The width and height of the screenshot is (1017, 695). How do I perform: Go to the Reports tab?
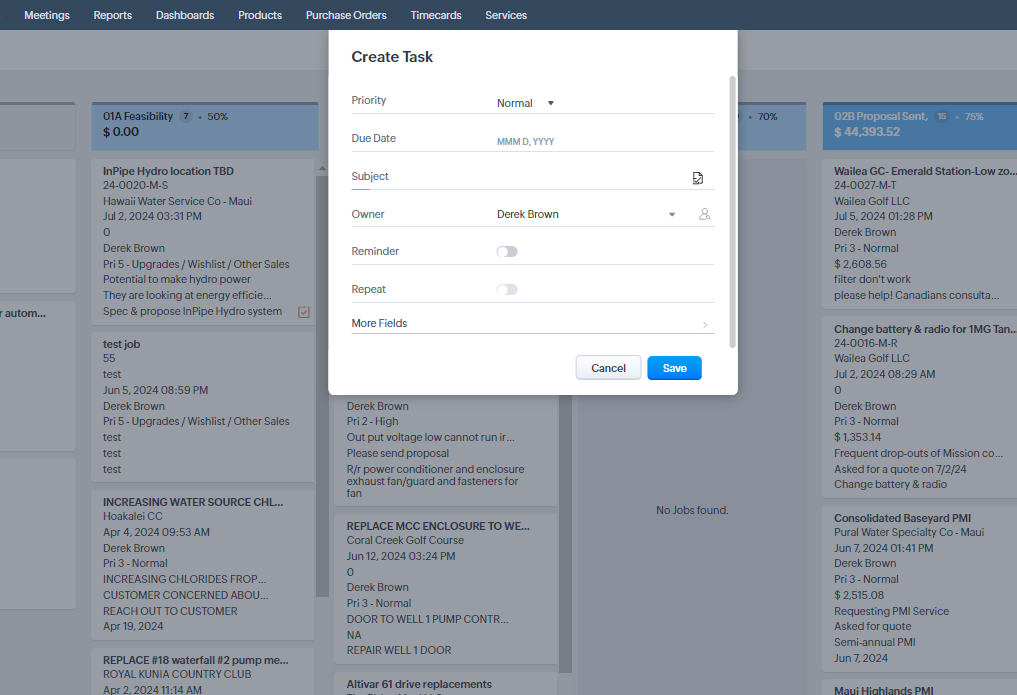pyautogui.click(x=113, y=15)
